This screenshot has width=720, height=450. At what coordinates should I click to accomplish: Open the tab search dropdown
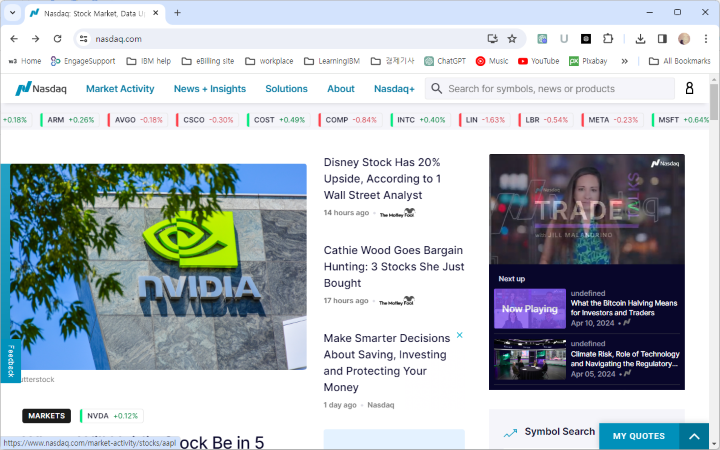coord(12,13)
